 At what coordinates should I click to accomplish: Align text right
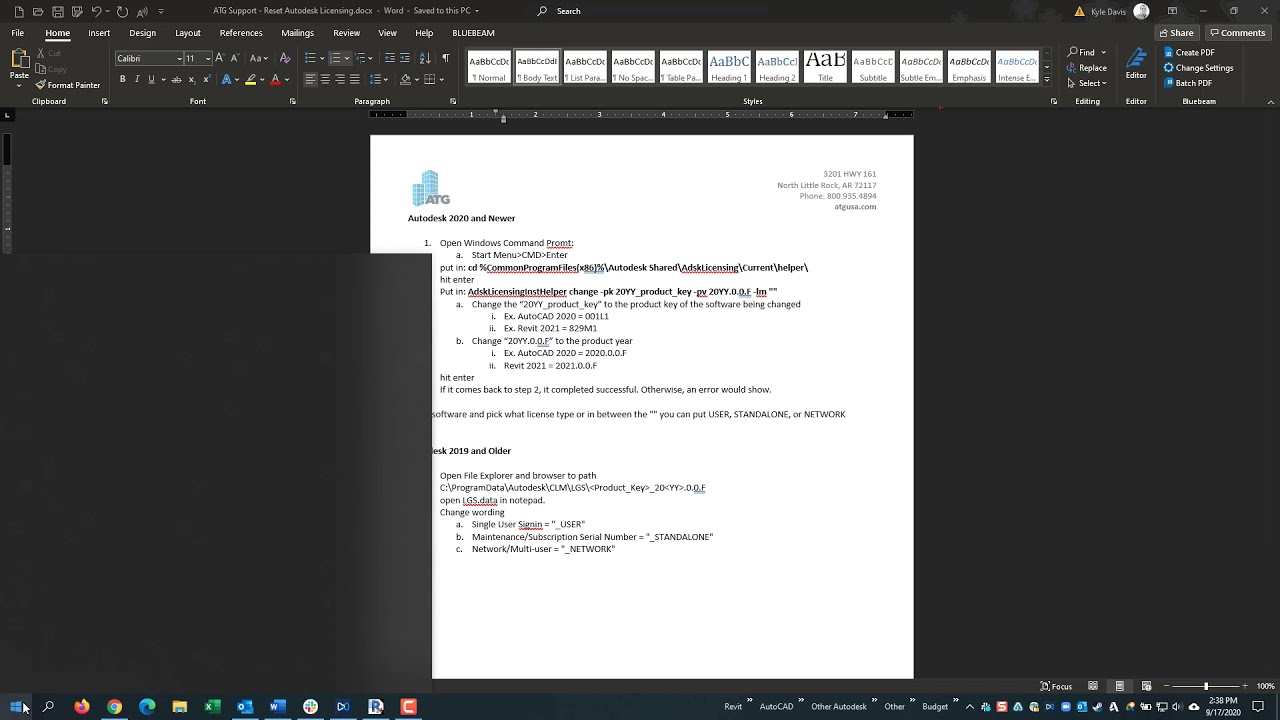(x=340, y=79)
